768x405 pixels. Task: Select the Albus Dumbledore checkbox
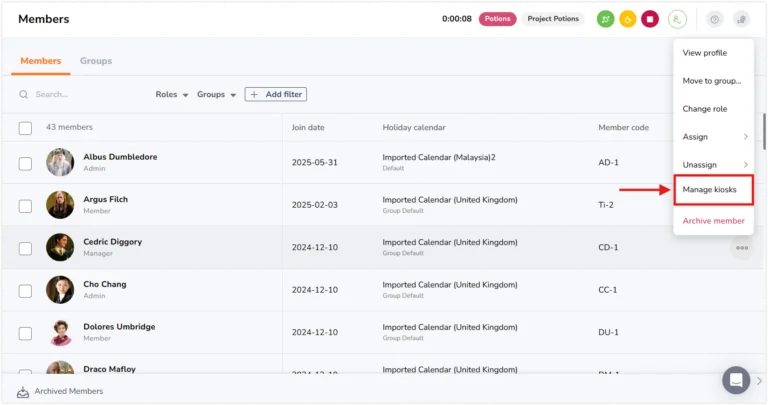pyautogui.click(x=25, y=164)
